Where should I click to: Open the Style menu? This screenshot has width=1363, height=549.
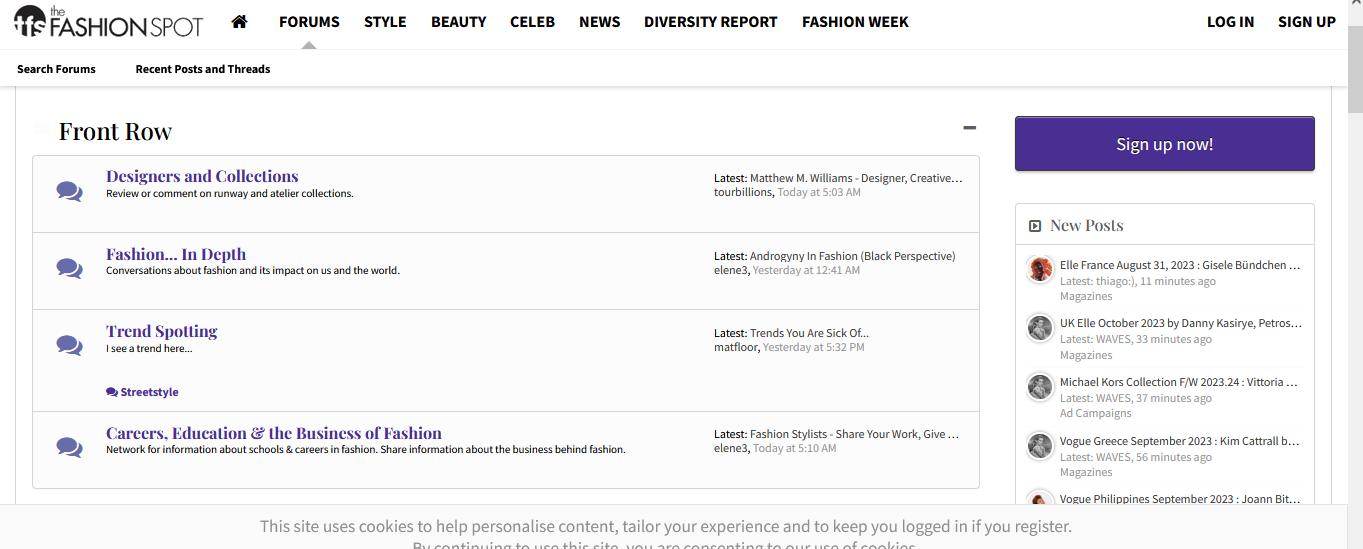385,22
